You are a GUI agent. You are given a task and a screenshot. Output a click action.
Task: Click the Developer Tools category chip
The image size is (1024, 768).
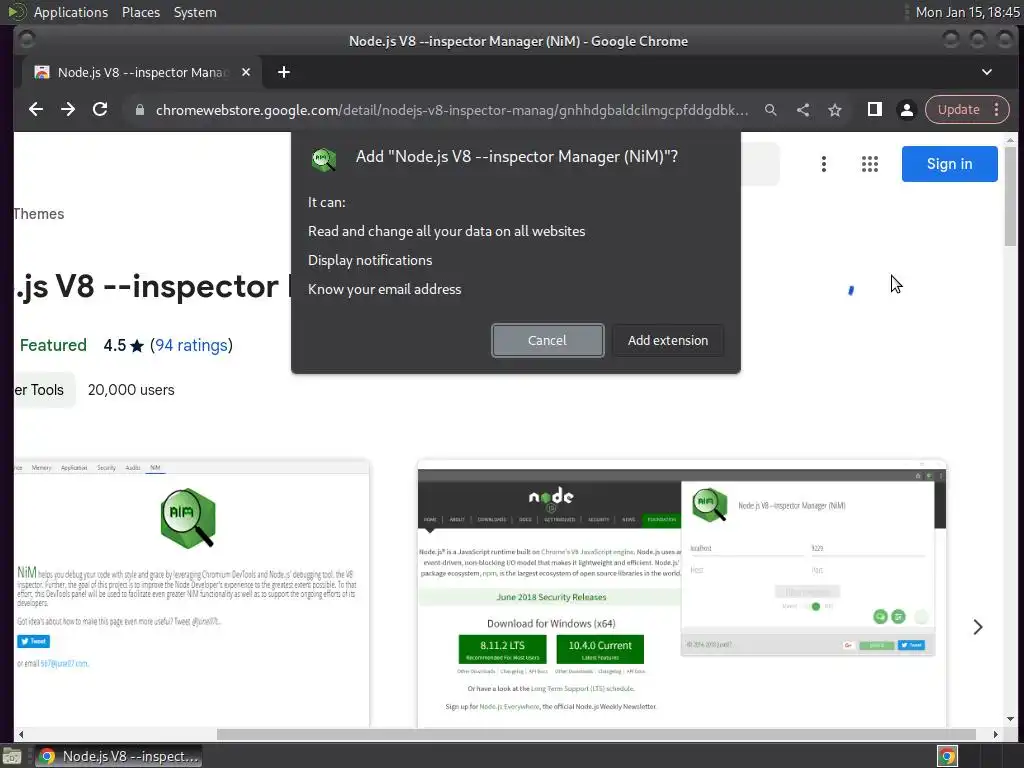pyautogui.click(x=44, y=390)
